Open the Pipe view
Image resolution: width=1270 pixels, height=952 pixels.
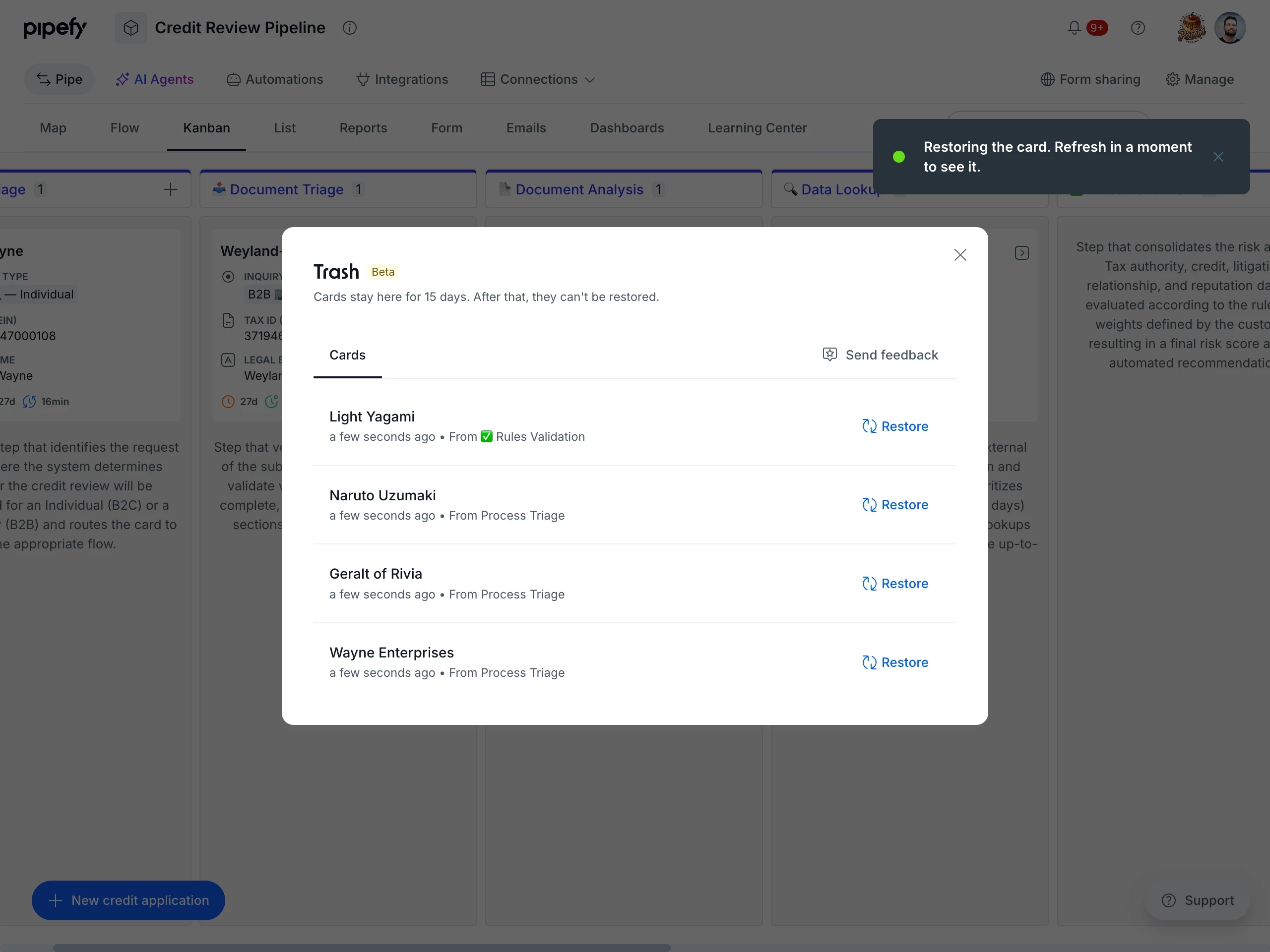click(x=59, y=79)
